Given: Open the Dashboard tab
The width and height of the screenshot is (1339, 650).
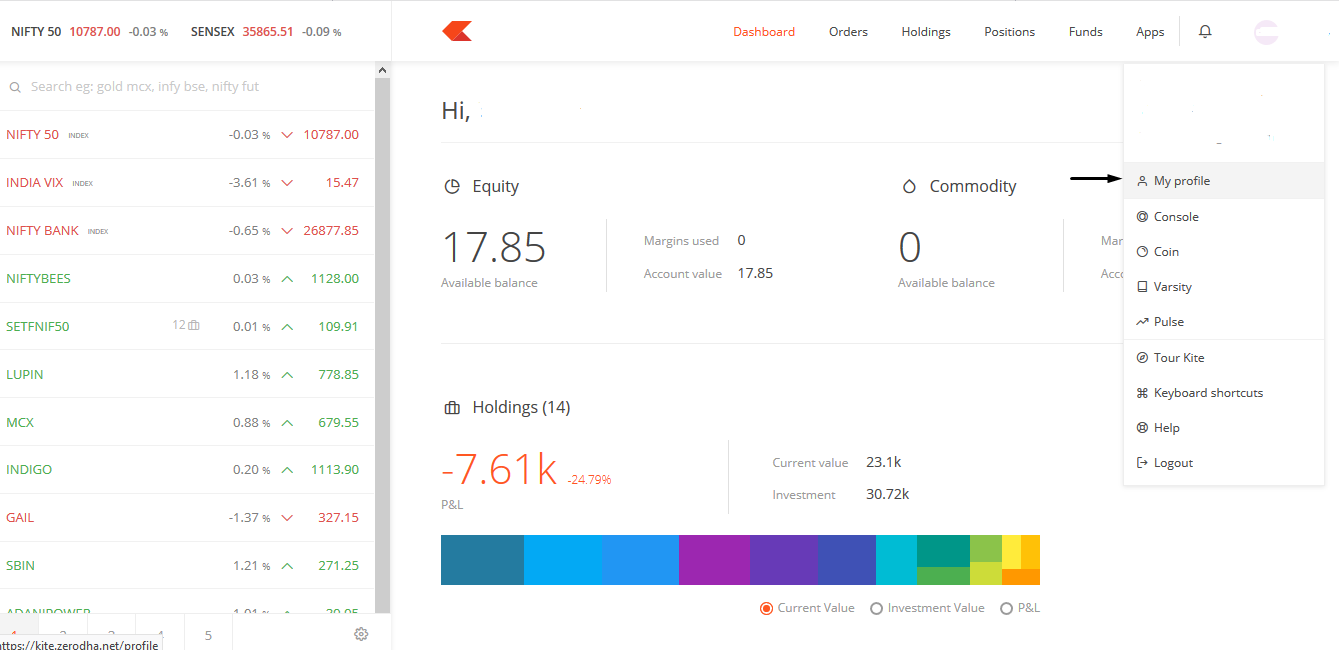Looking at the screenshot, I should tap(764, 32).
